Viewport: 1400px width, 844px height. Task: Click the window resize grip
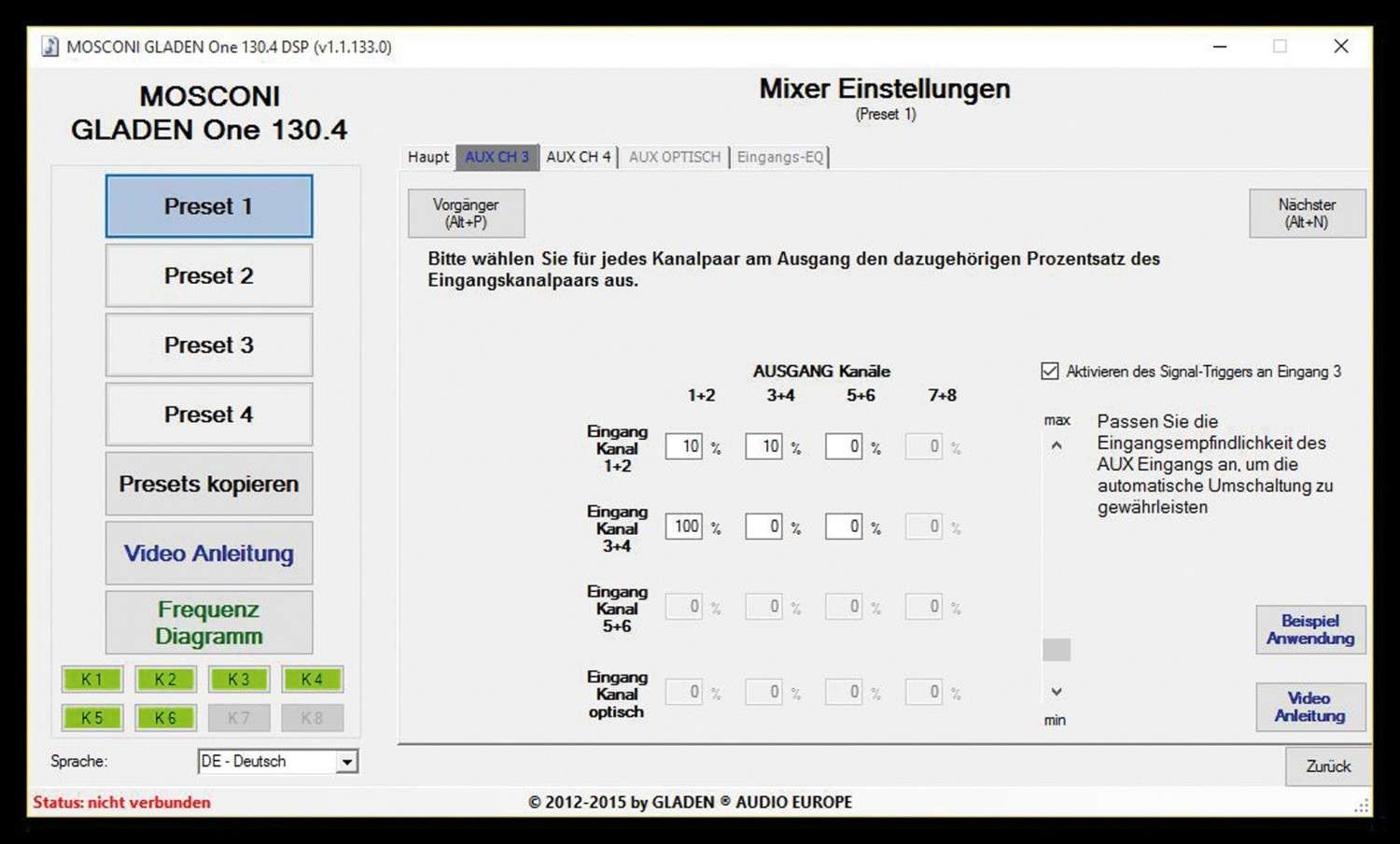(x=1363, y=805)
